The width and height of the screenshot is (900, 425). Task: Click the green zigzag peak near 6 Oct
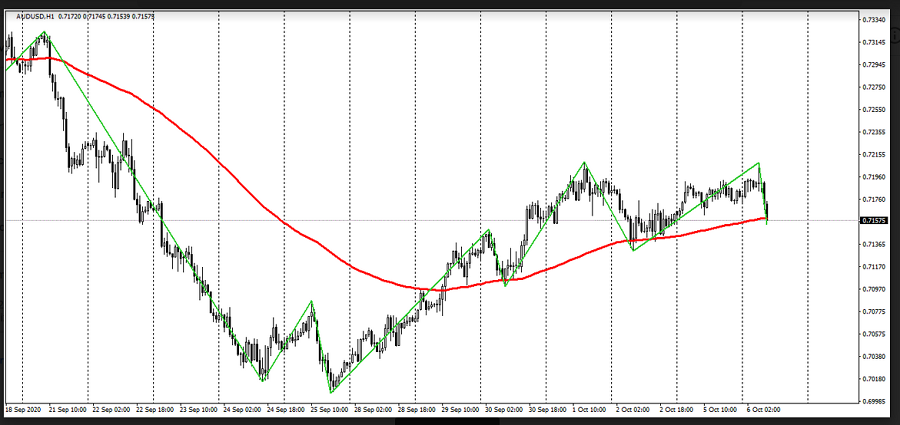[759, 162]
